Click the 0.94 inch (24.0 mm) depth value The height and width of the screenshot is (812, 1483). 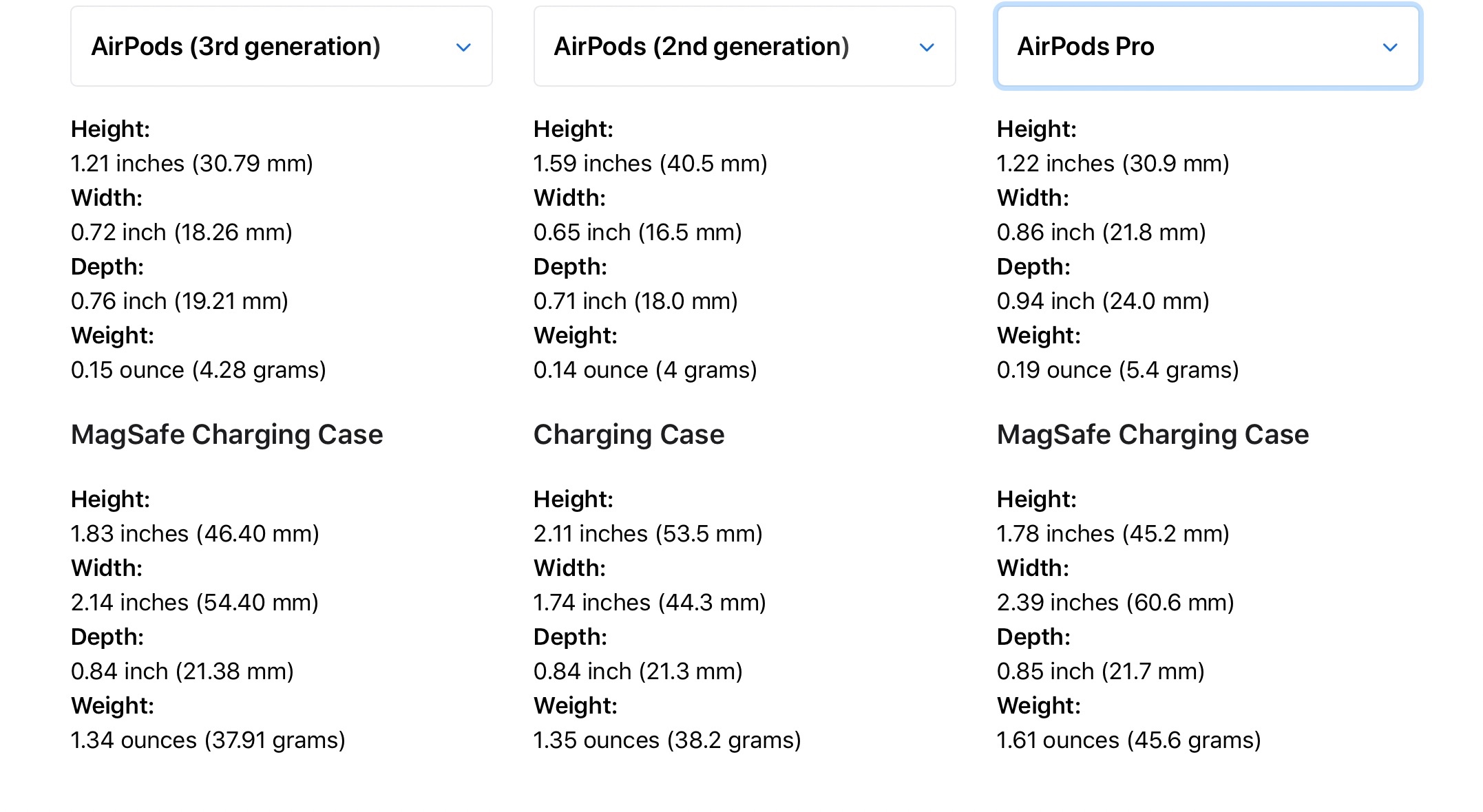coord(1102,301)
